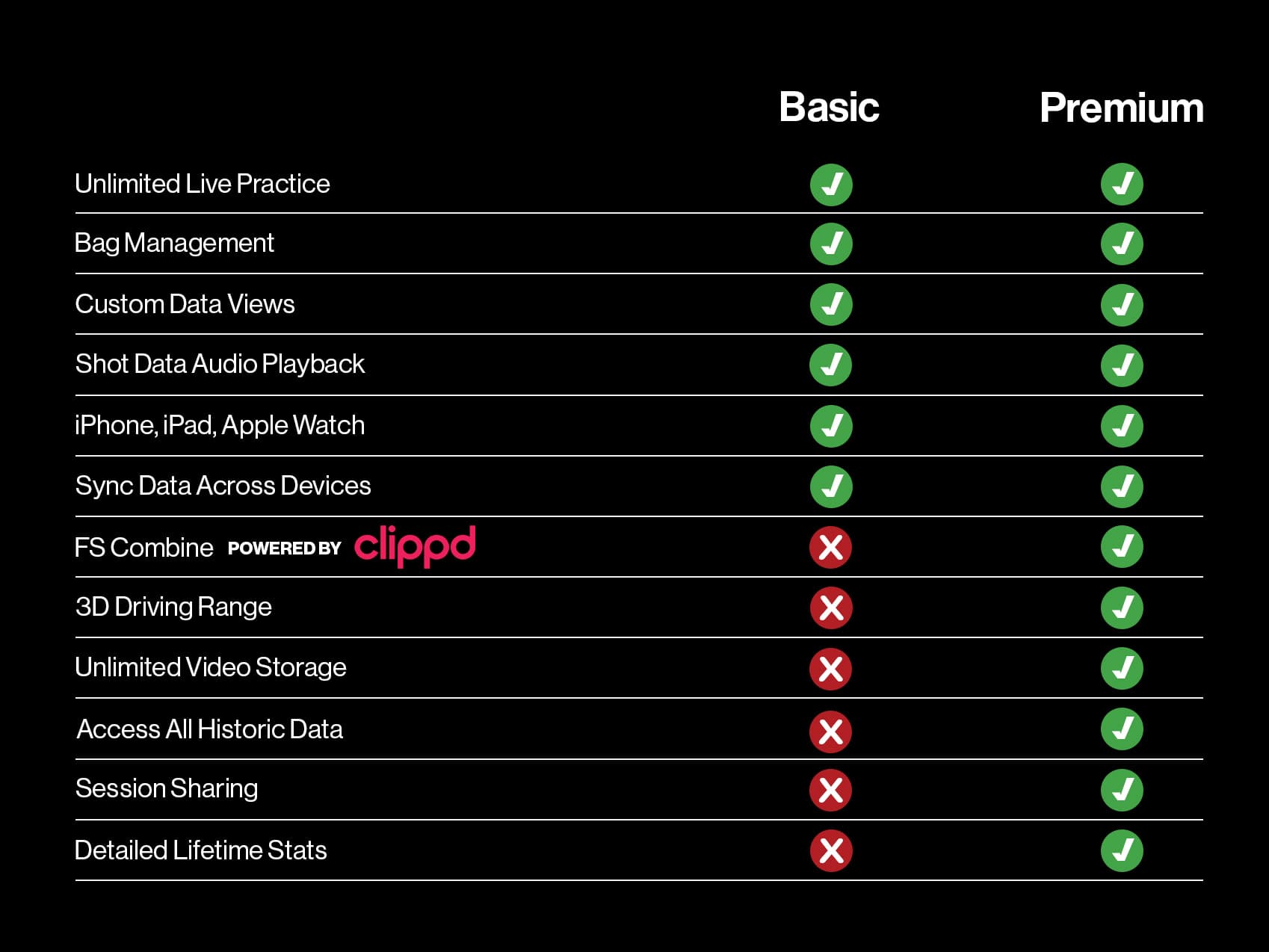Click Premium checkmark for Bag Management

coord(1122,244)
